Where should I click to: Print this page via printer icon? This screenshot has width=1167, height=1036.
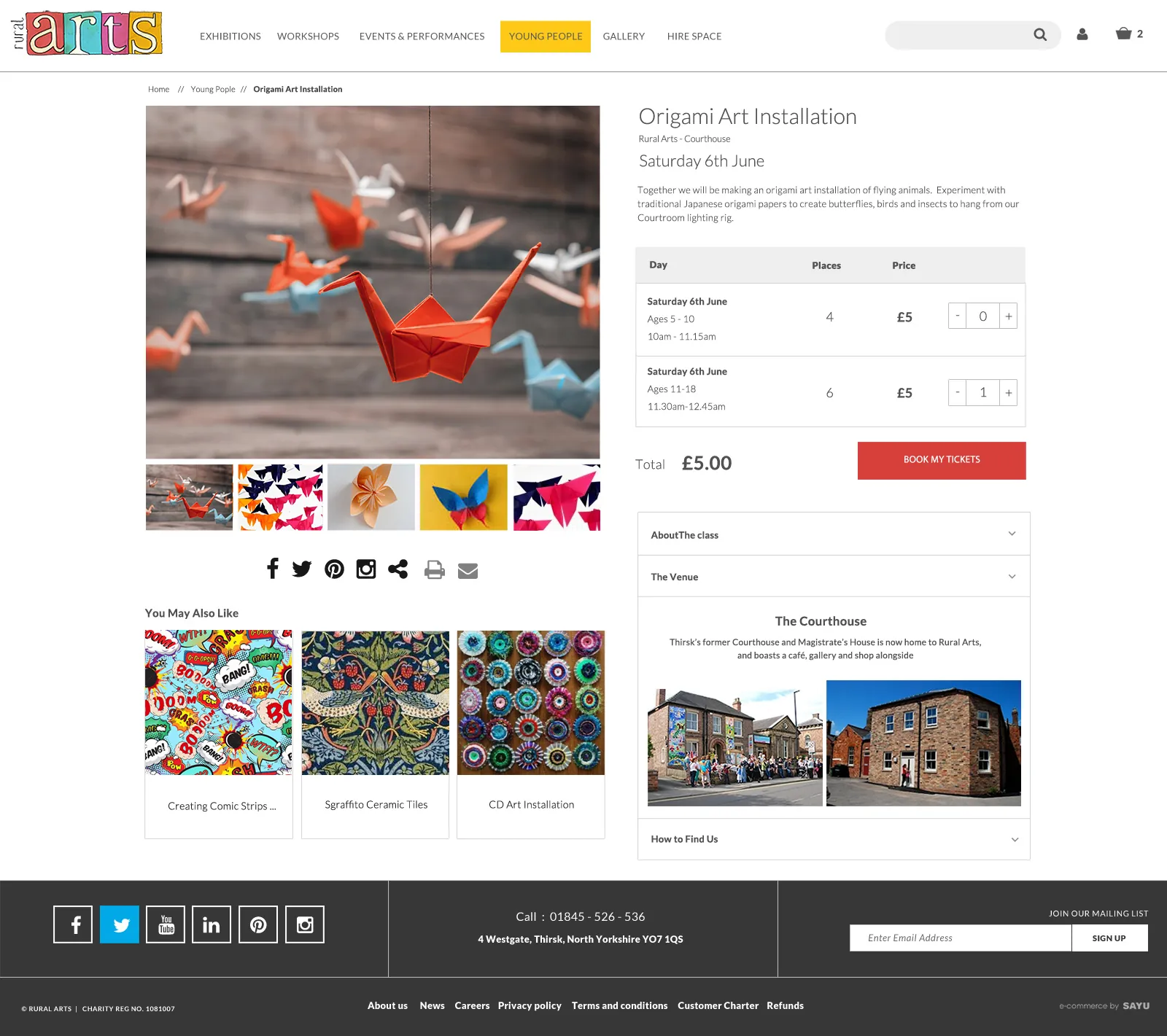435,569
